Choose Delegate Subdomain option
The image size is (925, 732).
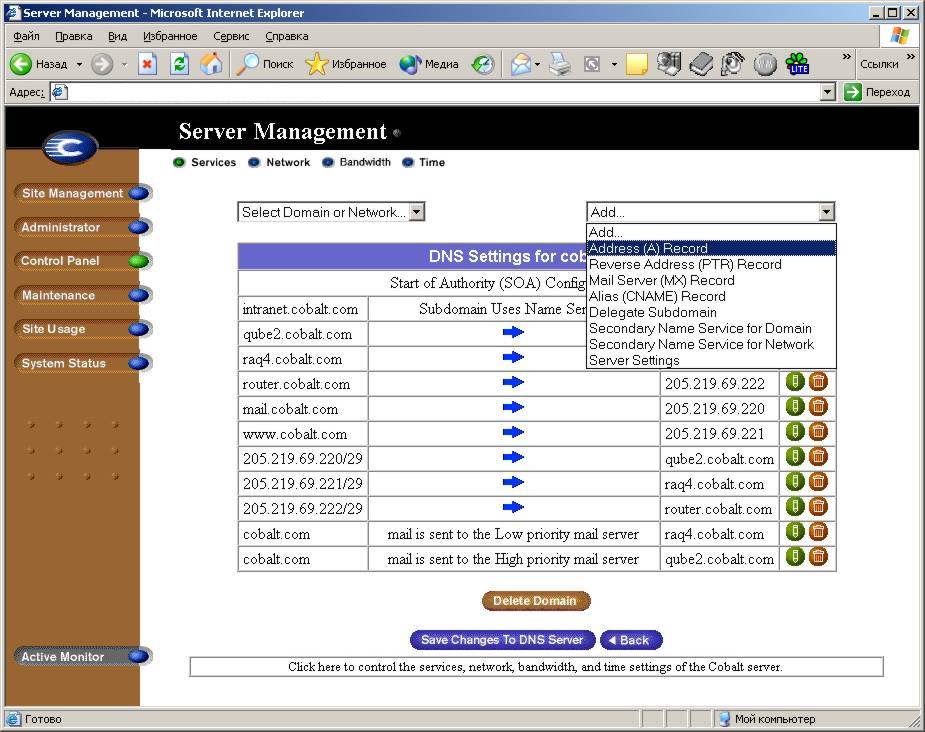pos(711,312)
